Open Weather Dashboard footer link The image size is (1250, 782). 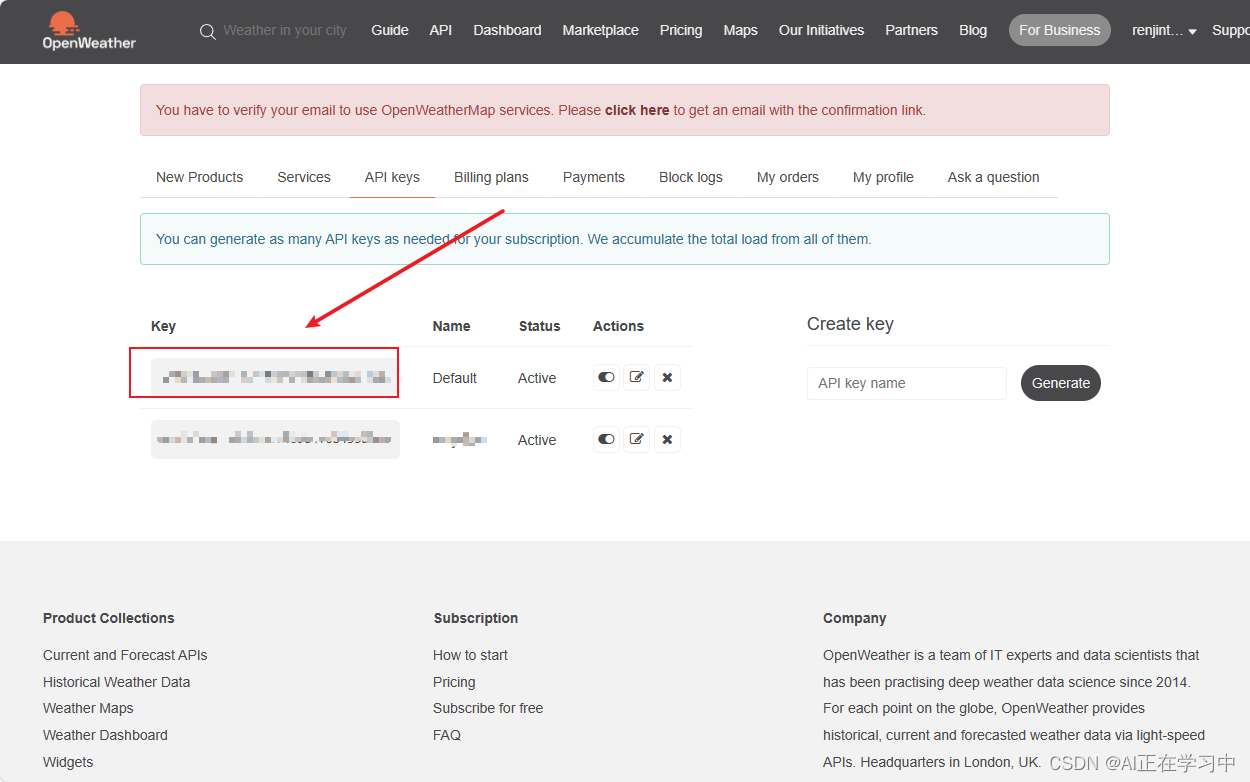[x=105, y=735]
